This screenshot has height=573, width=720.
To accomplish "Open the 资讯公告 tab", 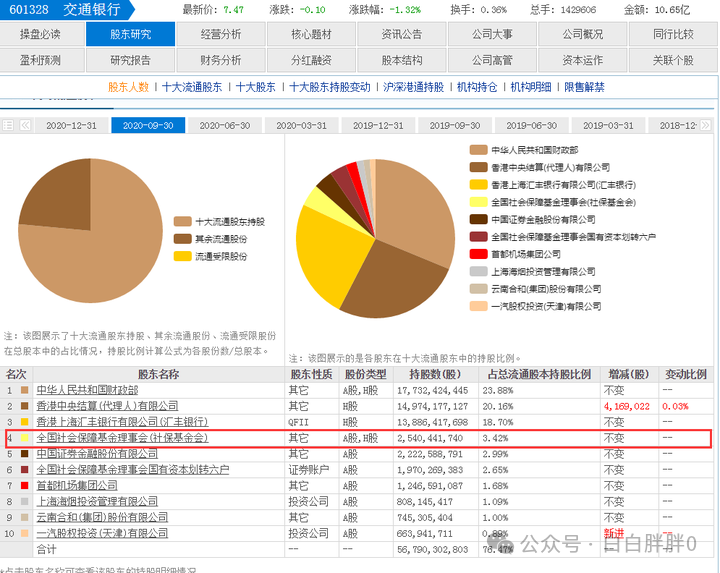I will 402,34.
